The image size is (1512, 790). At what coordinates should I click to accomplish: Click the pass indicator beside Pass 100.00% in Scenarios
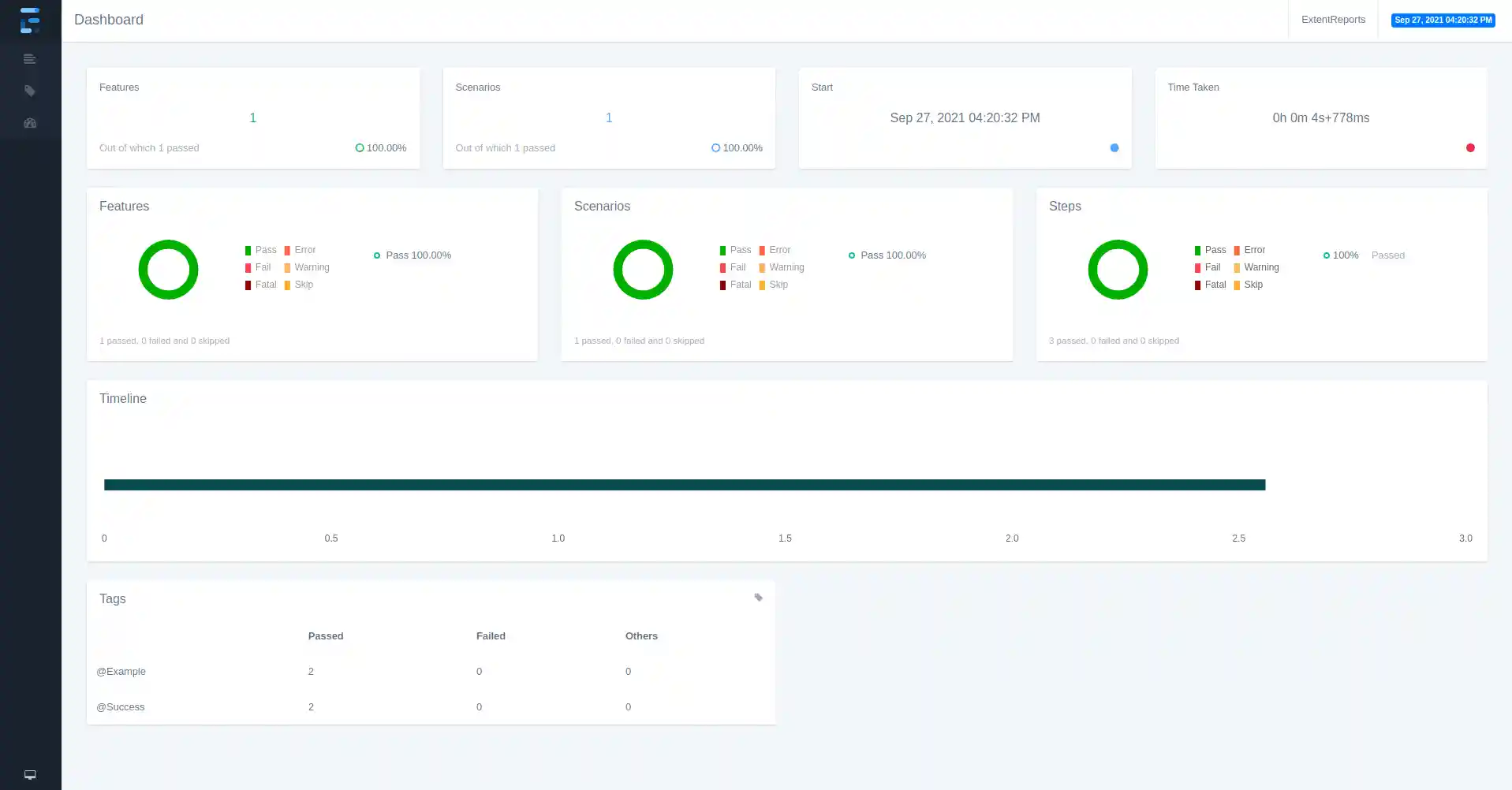point(851,255)
